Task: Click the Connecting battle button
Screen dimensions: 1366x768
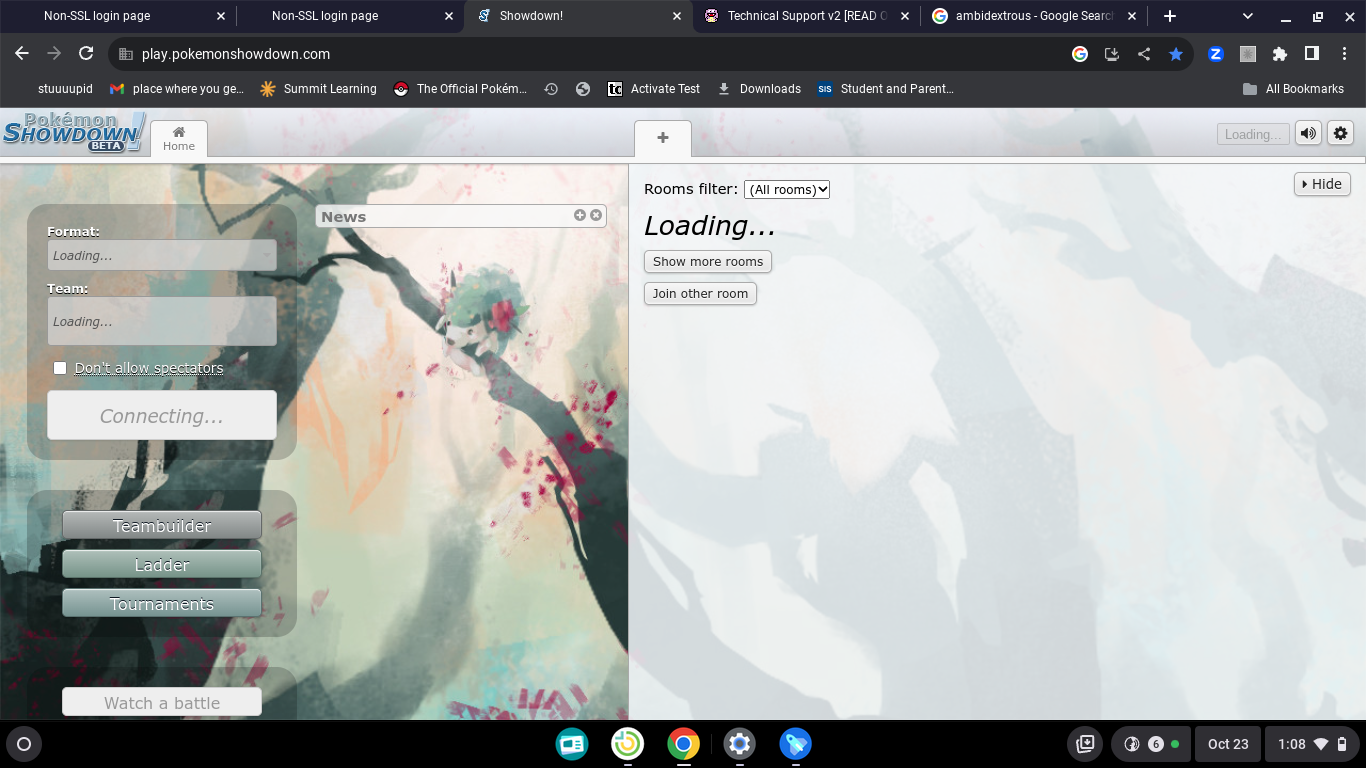Action: (x=162, y=415)
